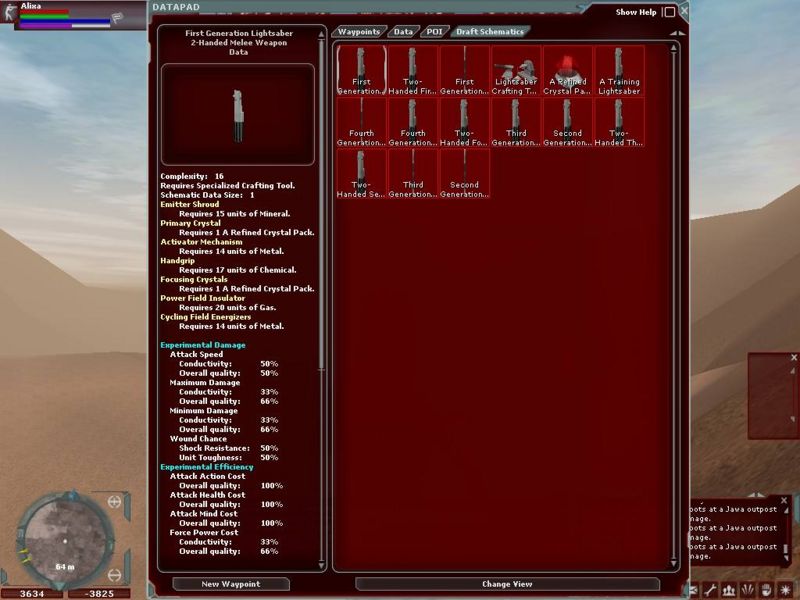Click the hand icon in bottom toolbar
The height and width of the screenshot is (600, 800).
pos(765,589)
